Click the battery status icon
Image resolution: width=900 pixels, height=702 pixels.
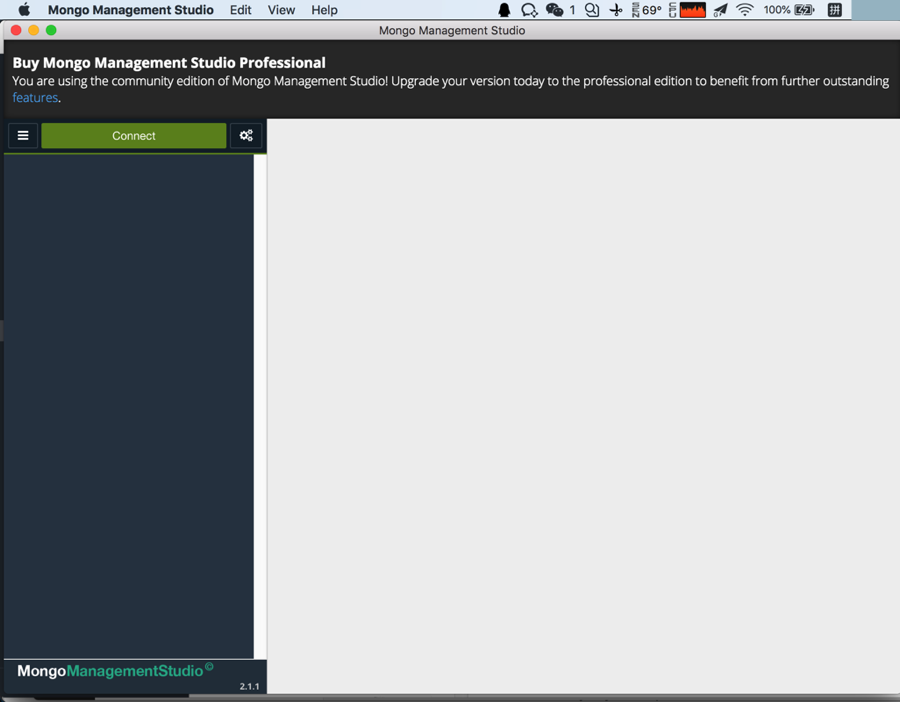(804, 10)
